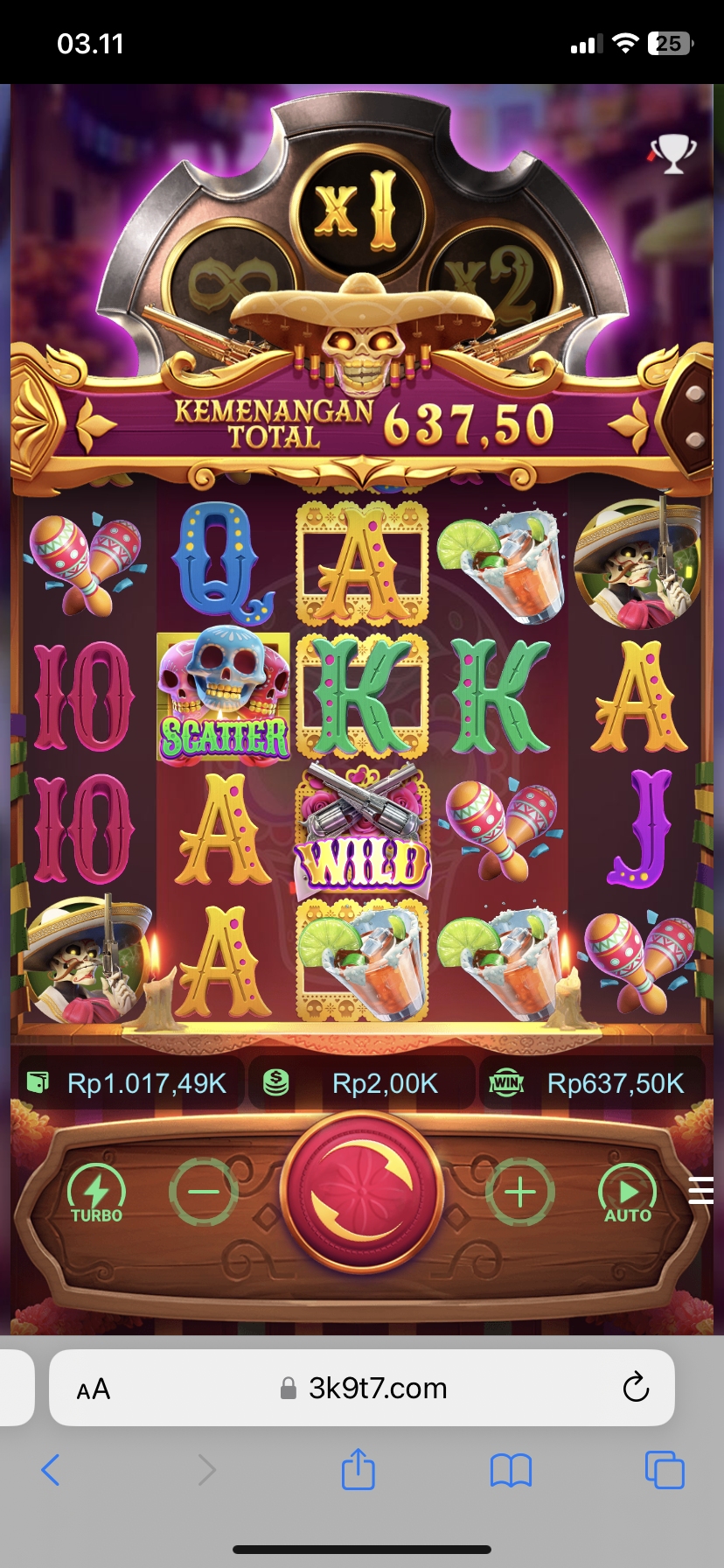This screenshot has width=724, height=1568.
Task: Decrease bet with minus button
Action: pos(204,1192)
